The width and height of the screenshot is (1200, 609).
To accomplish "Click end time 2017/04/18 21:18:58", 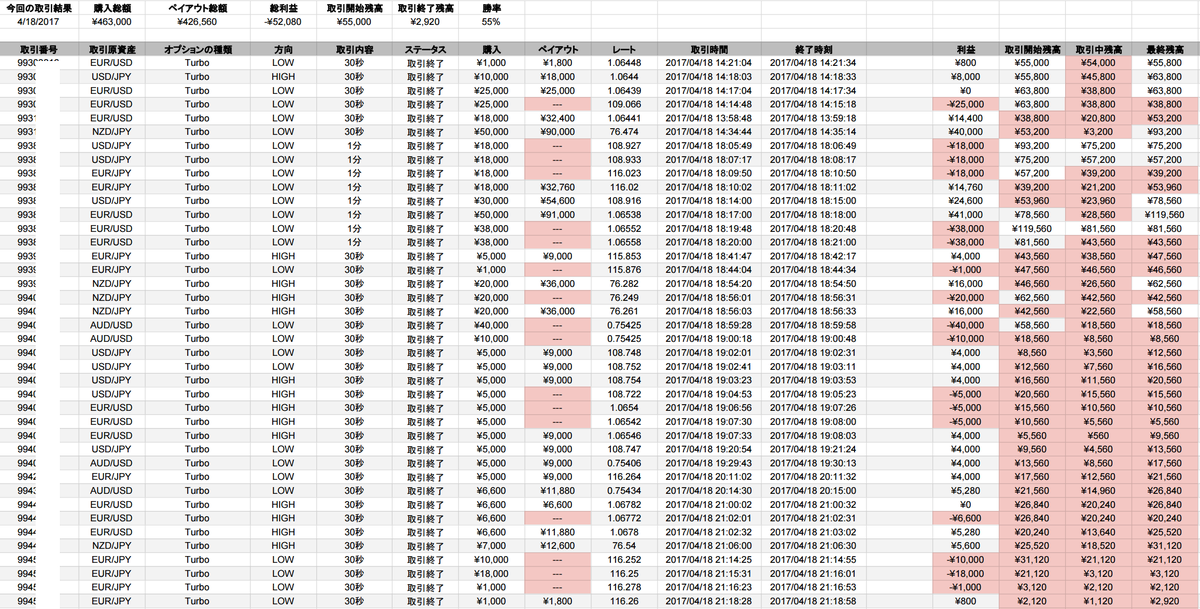I will [x=815, y=602].
